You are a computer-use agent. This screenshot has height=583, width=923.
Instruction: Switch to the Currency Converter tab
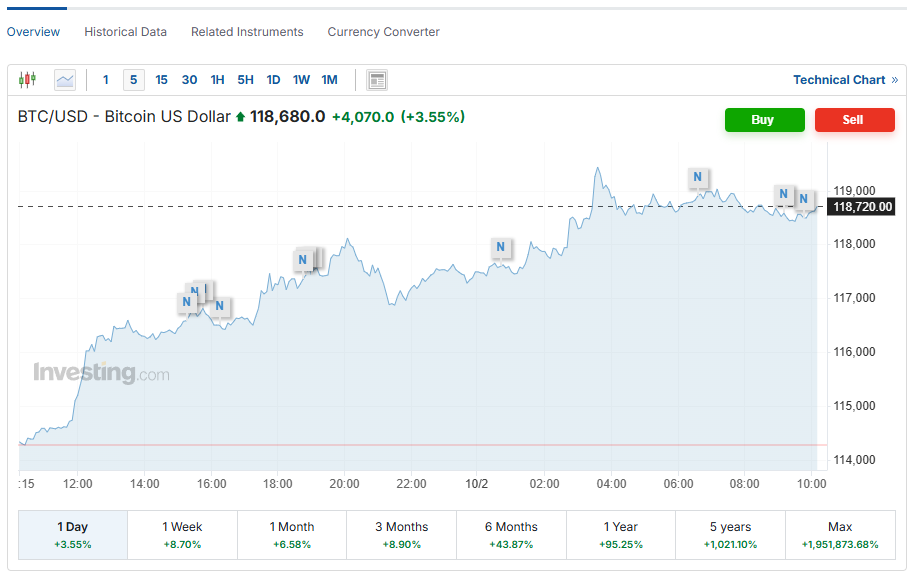pyautogui.click(x=383, y=32)
